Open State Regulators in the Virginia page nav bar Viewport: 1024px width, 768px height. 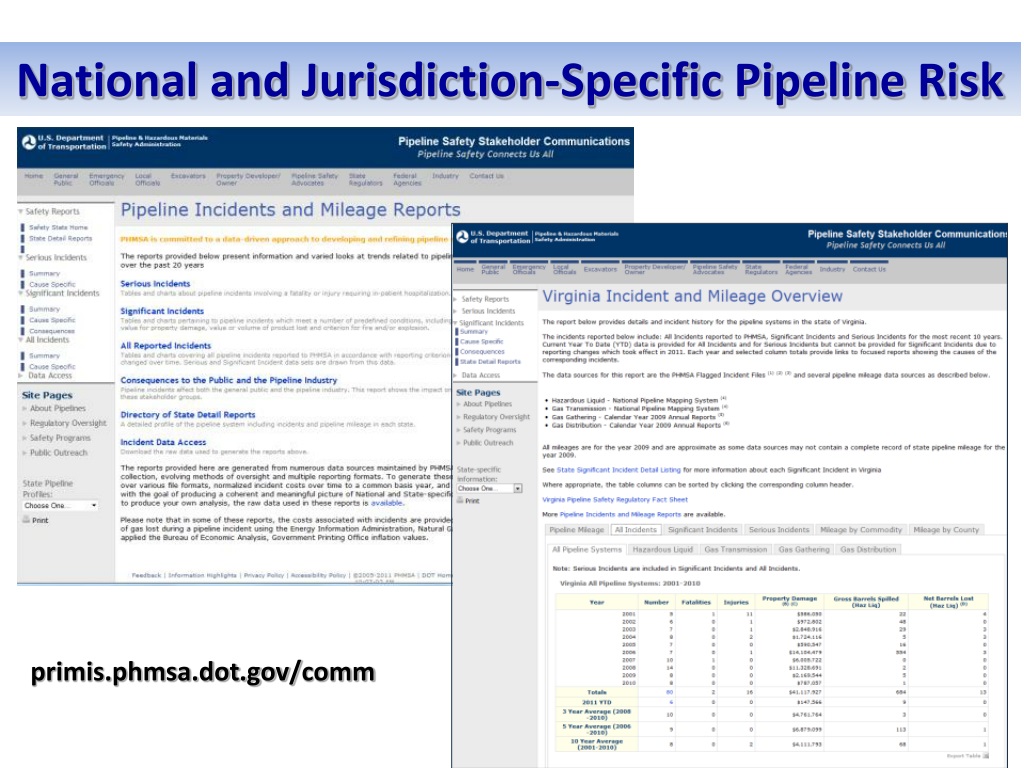(761, 269)
